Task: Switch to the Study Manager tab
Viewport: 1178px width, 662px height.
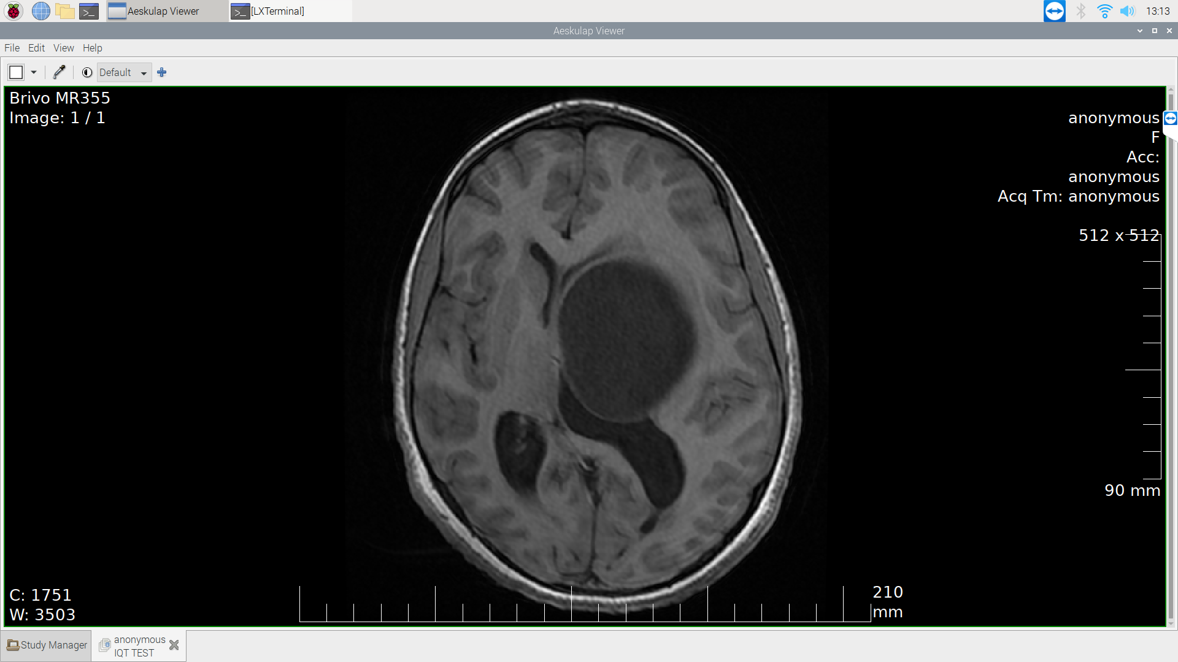Action: tap(47, 645)
